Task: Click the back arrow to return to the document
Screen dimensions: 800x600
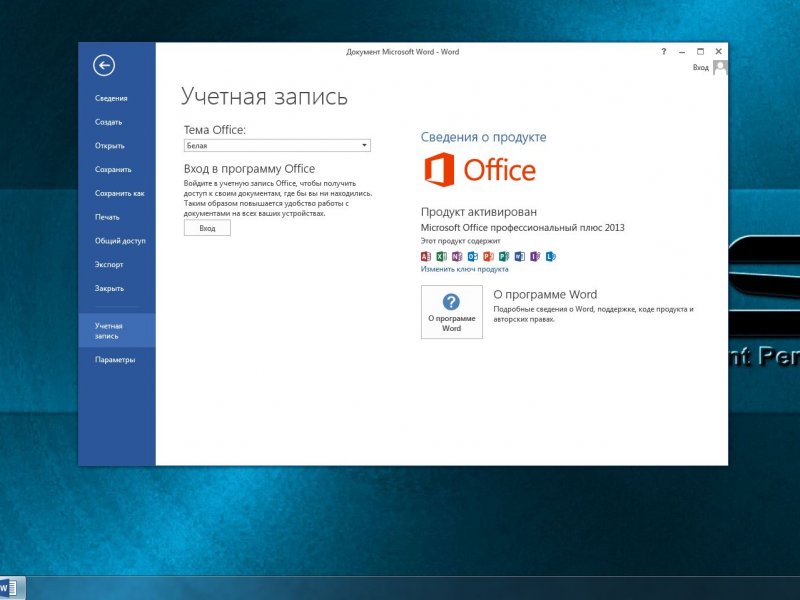Action: coord(104,65)
